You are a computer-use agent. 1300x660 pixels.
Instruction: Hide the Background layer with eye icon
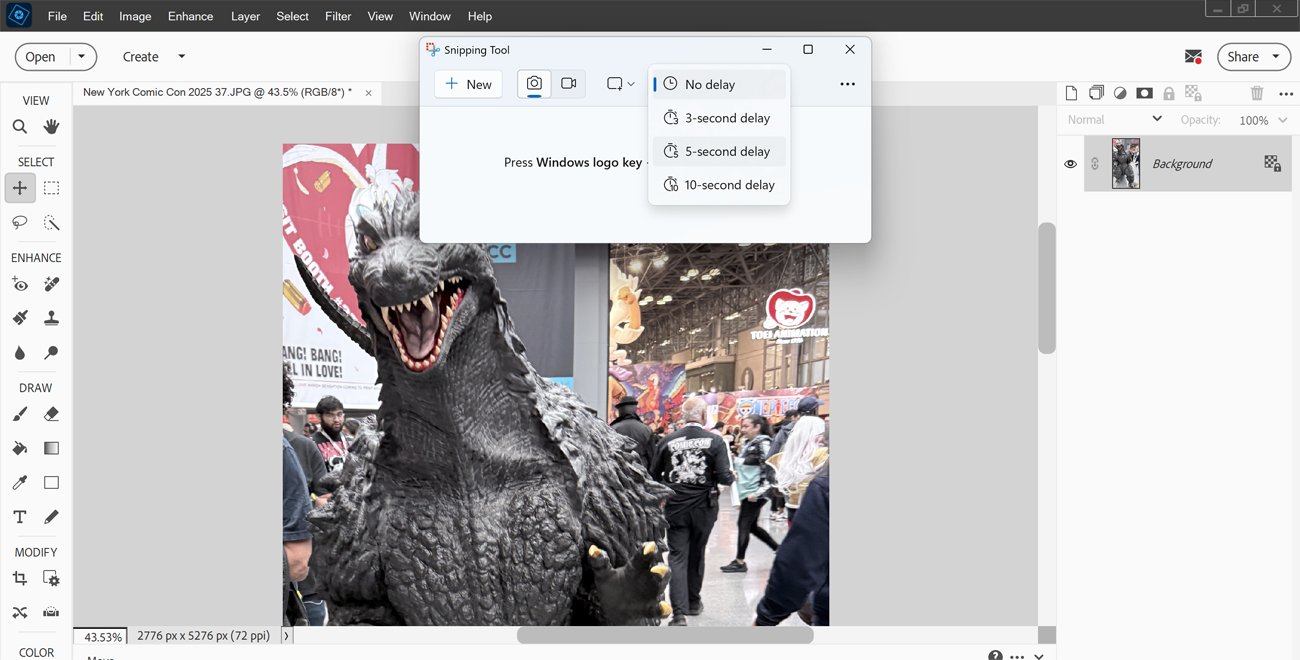pyautogui.click(x=1070, y=164)
